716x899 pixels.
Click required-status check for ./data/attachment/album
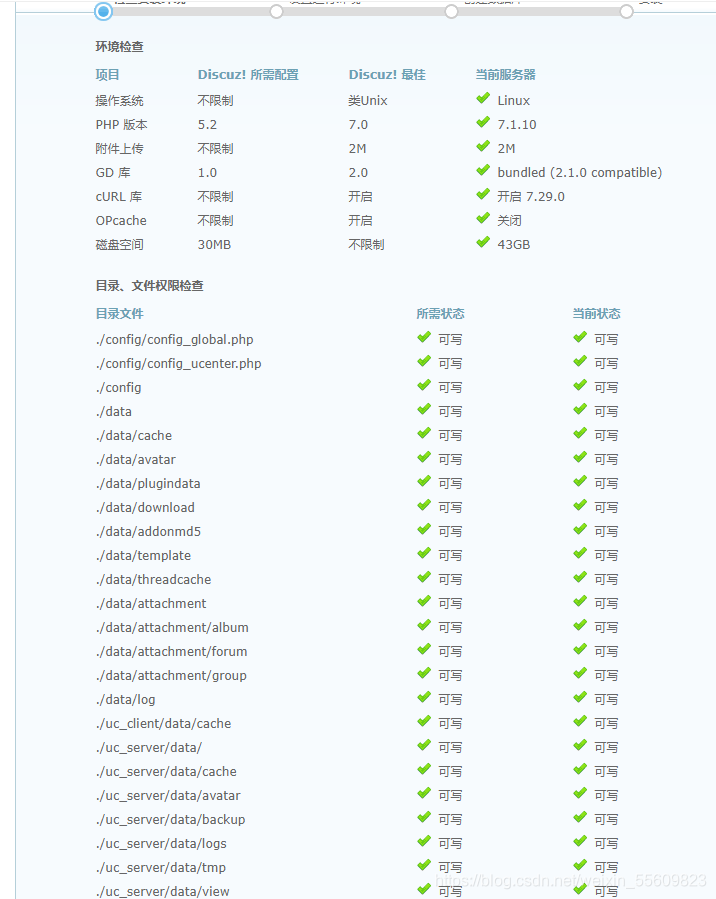tap(424, 626)
